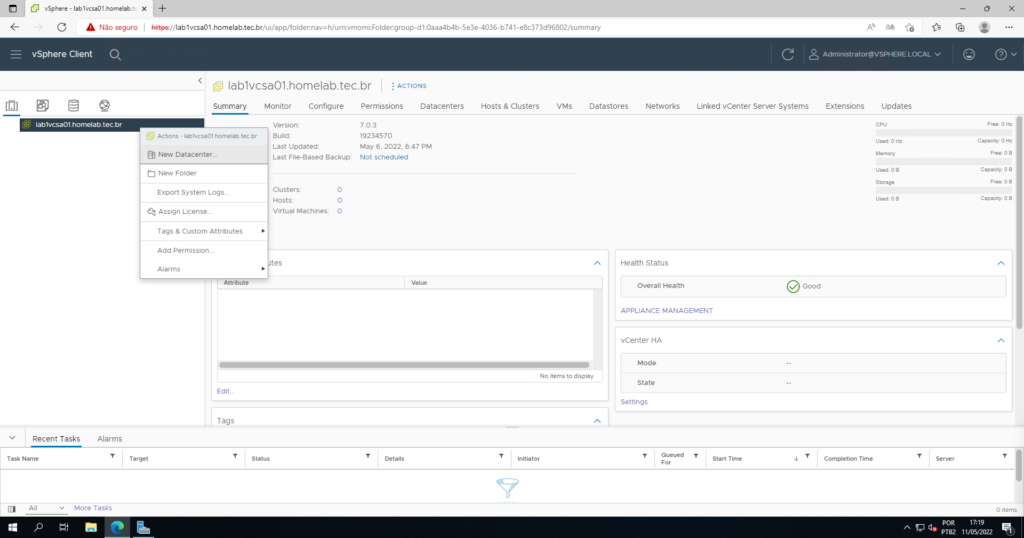Viewport: 1024px width, 538px height.
Task: Filter the Completion Time column
Action: pos(919,456)
